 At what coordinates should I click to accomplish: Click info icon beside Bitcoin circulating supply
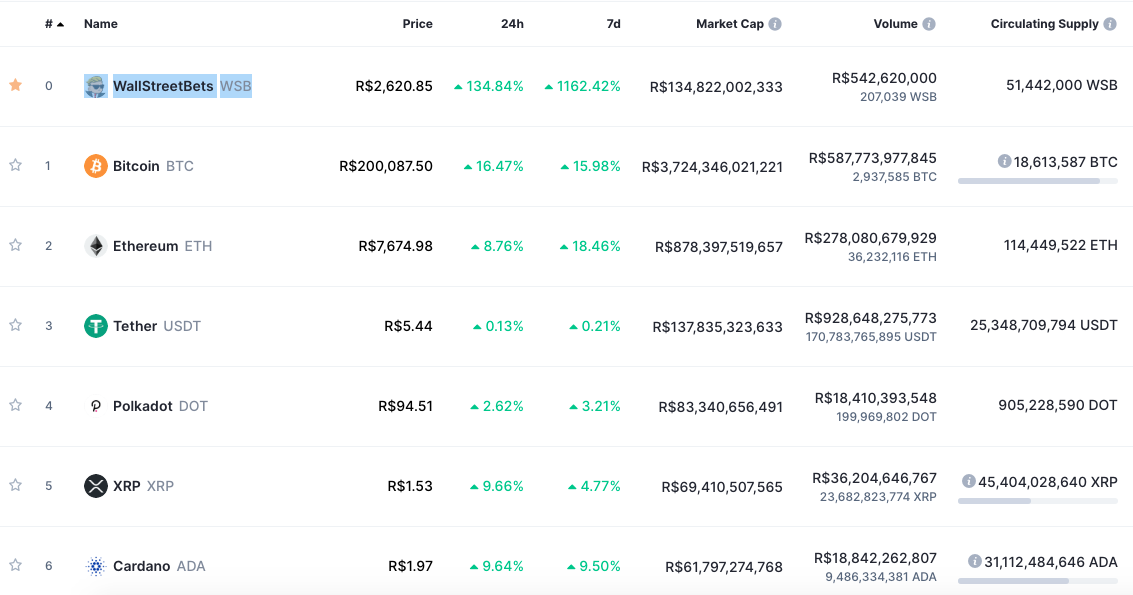(1004, 161)
